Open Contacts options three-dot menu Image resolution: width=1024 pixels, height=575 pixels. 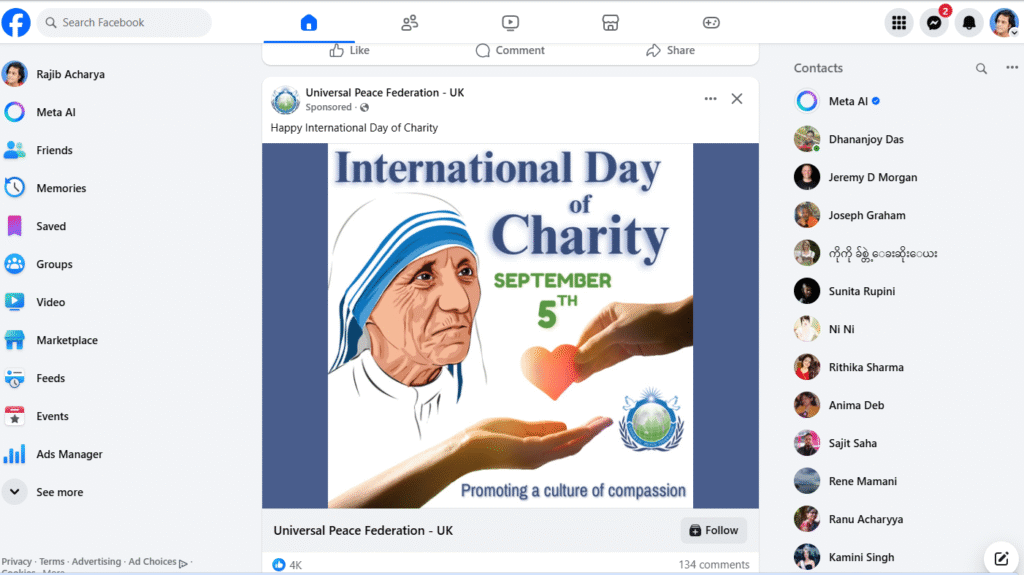[x=1012, y=67]
